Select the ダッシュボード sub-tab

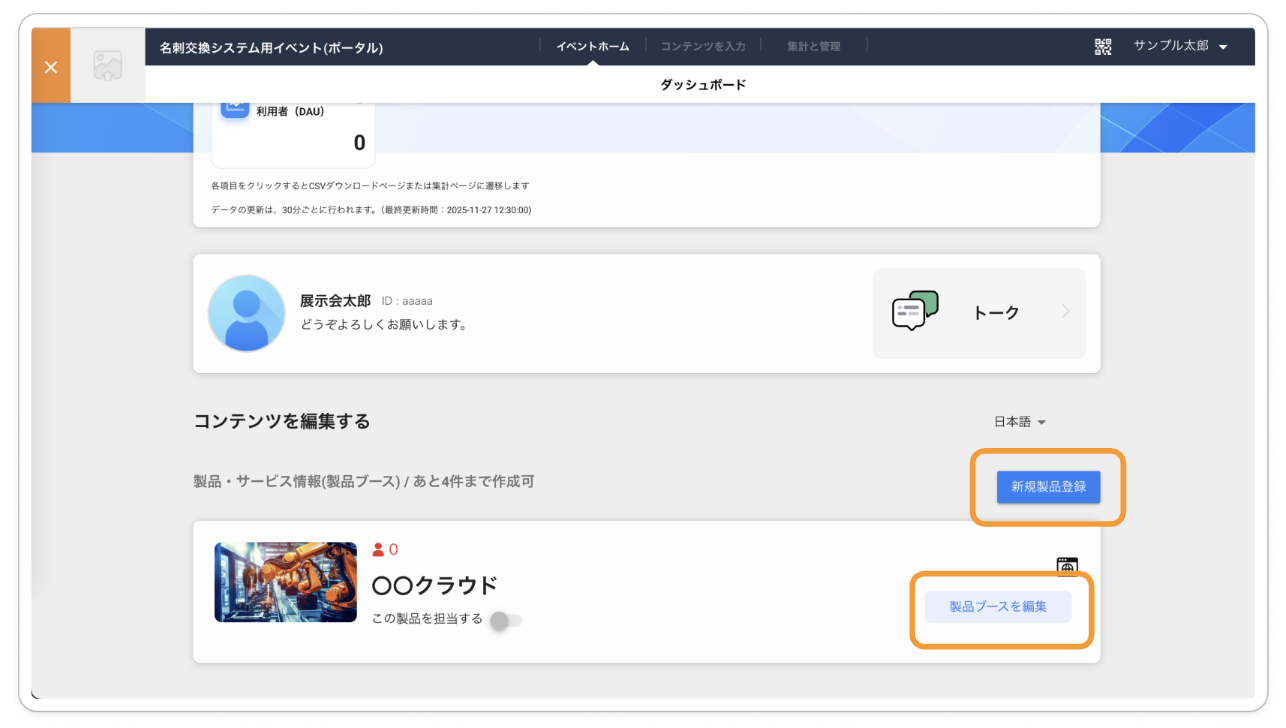(703, 85)
